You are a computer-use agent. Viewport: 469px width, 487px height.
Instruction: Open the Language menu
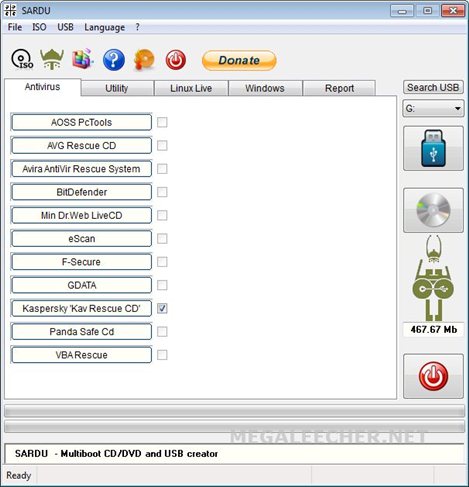click(x=104, y=27)
